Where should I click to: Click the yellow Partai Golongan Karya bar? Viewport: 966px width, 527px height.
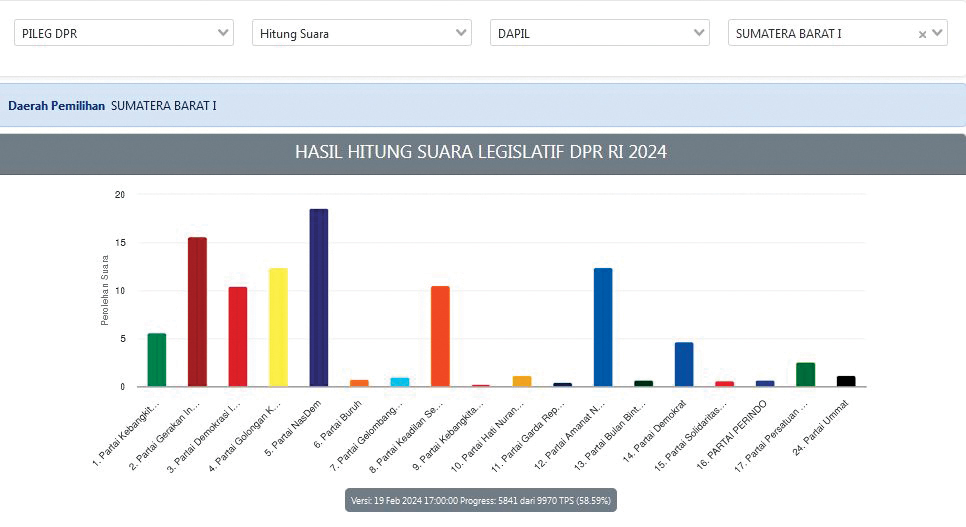(x=278, y=327)
